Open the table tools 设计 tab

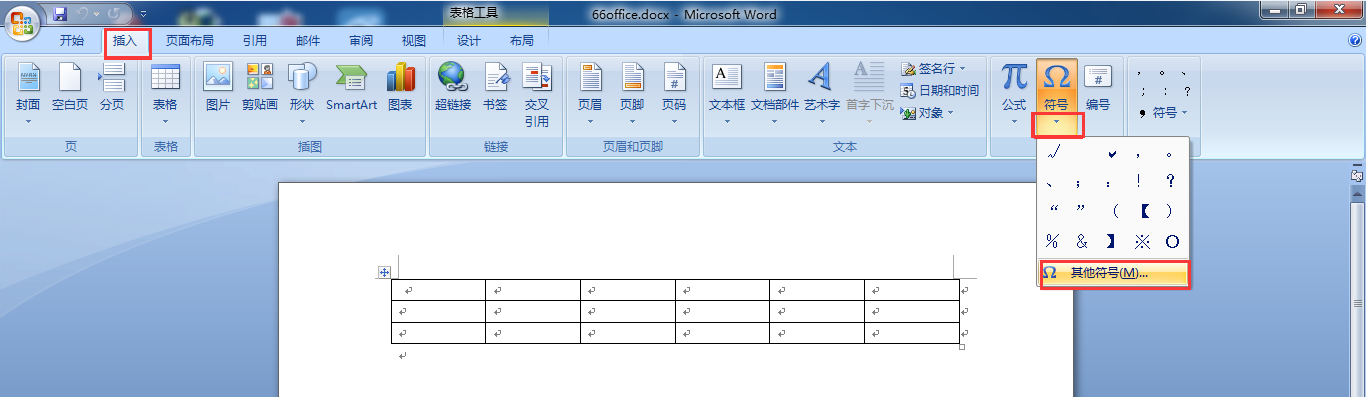tap(469, 41)
